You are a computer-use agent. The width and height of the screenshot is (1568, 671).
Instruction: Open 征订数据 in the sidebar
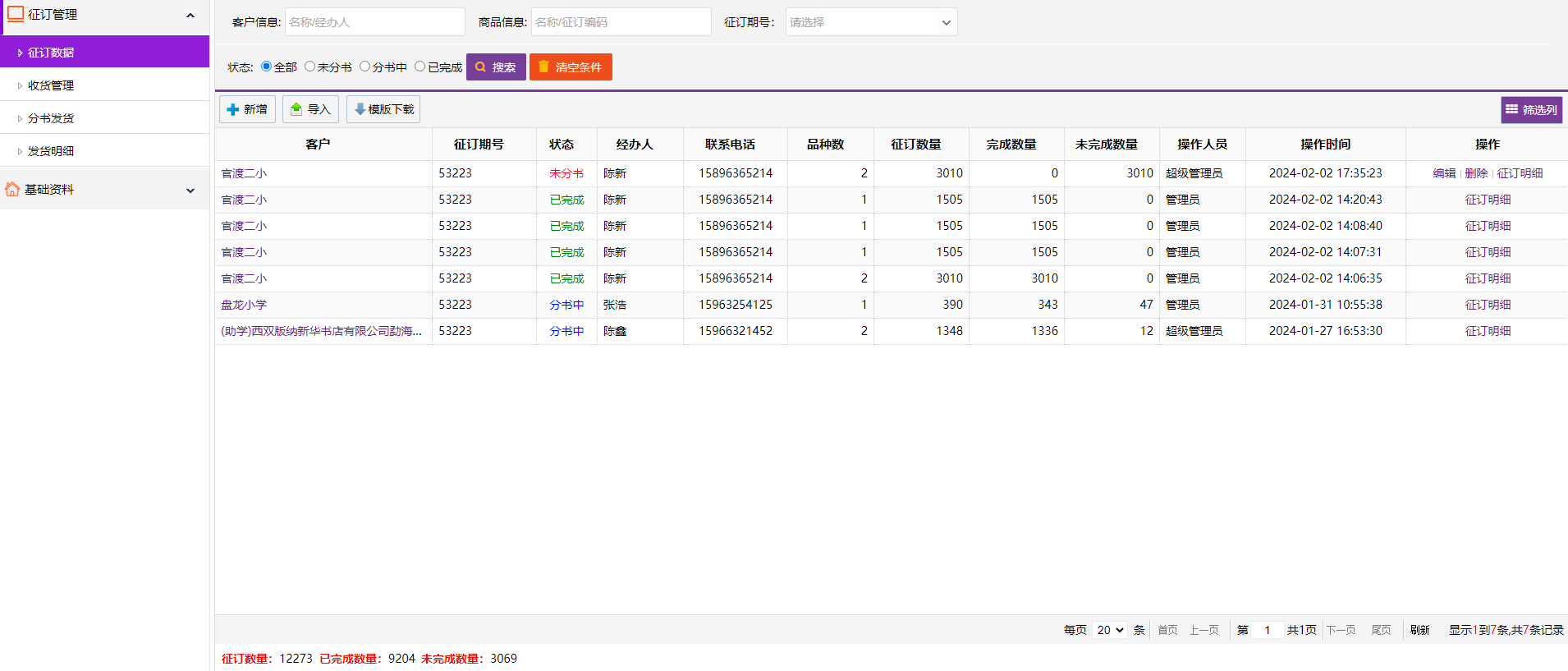[x=105, y=52]
